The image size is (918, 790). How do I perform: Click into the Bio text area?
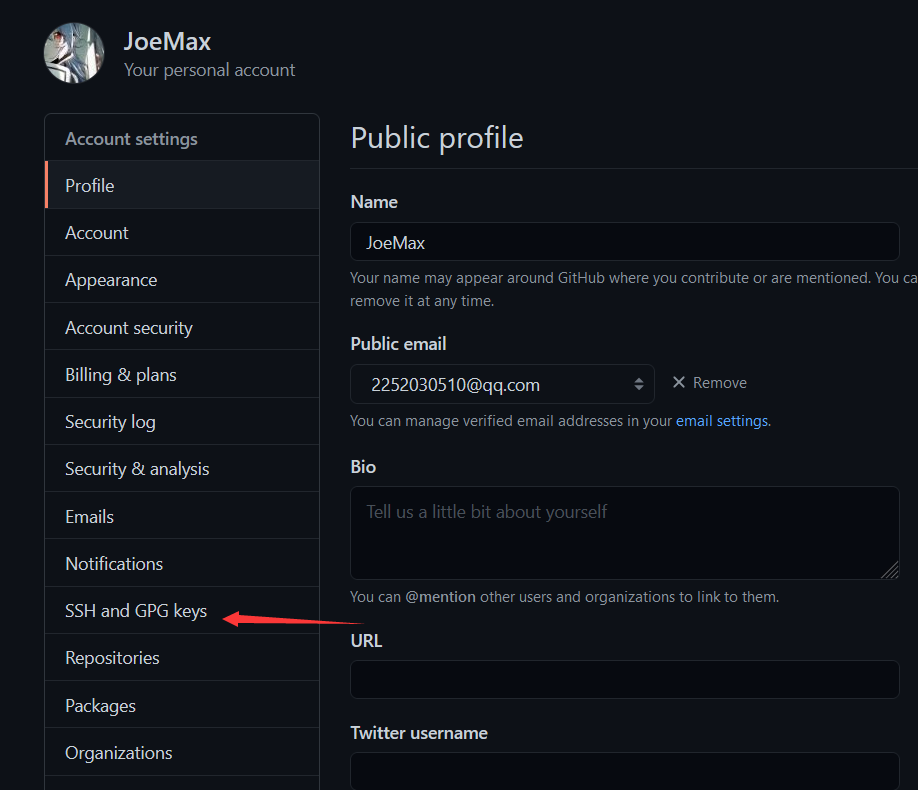click(625, 533)
